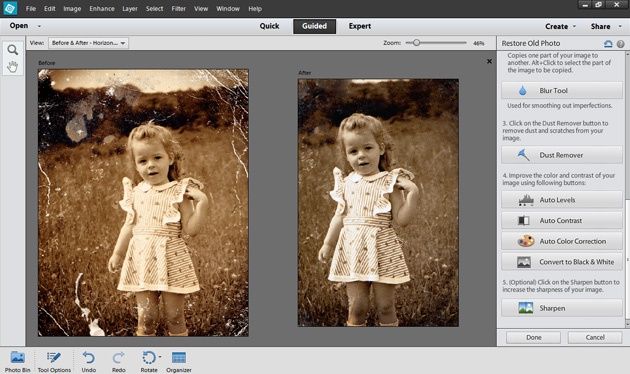630x374 pixels.
Task: Open the Window menu
Action: point(228,8)
